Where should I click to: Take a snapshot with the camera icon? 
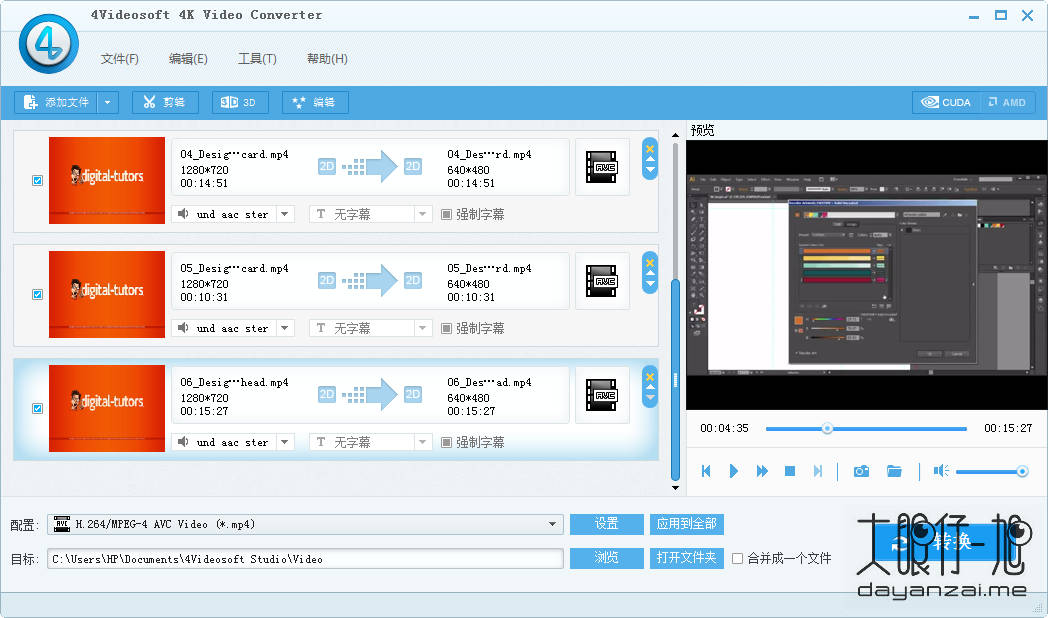(862, 471)
